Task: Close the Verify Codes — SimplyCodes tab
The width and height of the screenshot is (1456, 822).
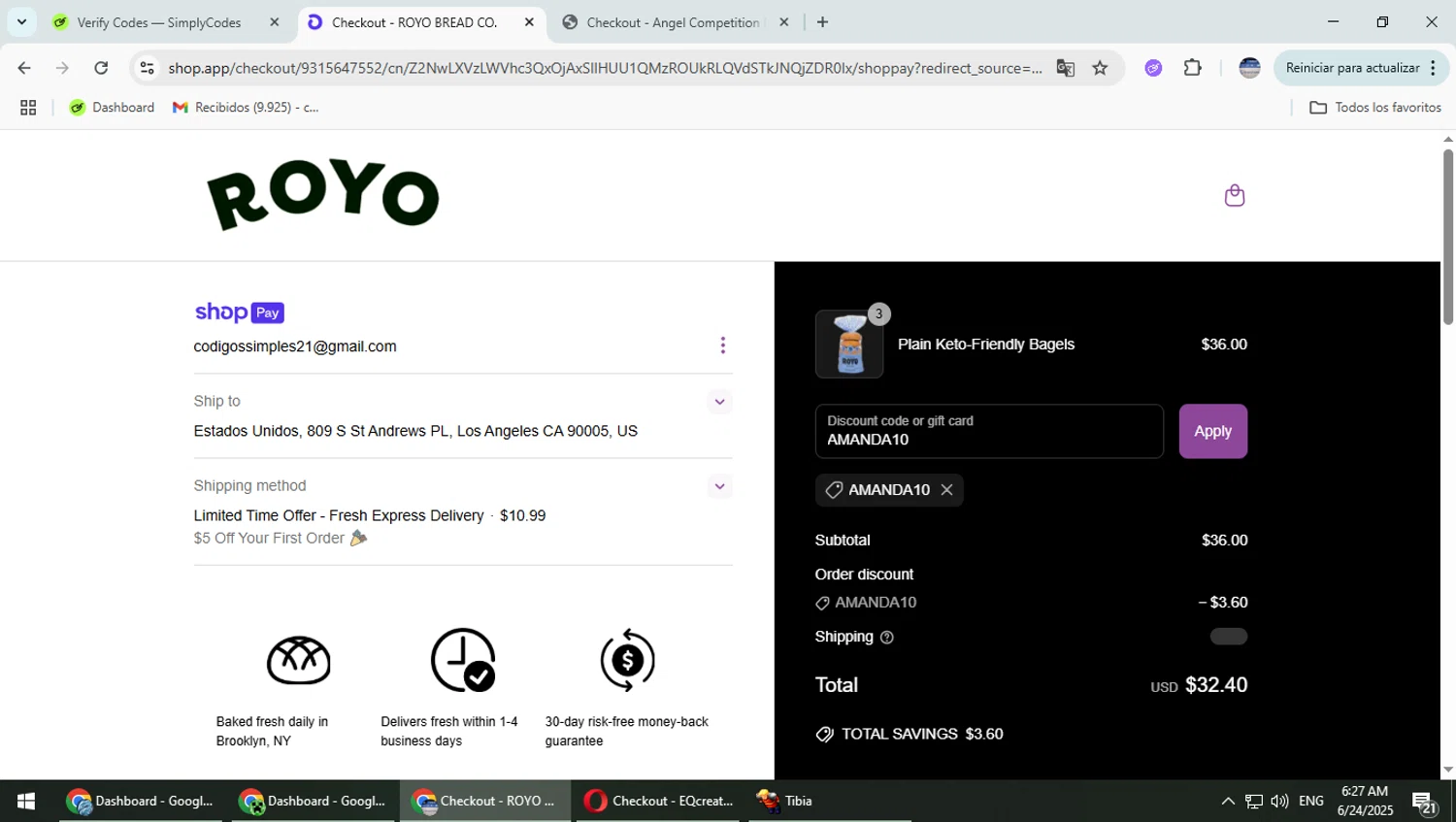Action: point(275,22)
